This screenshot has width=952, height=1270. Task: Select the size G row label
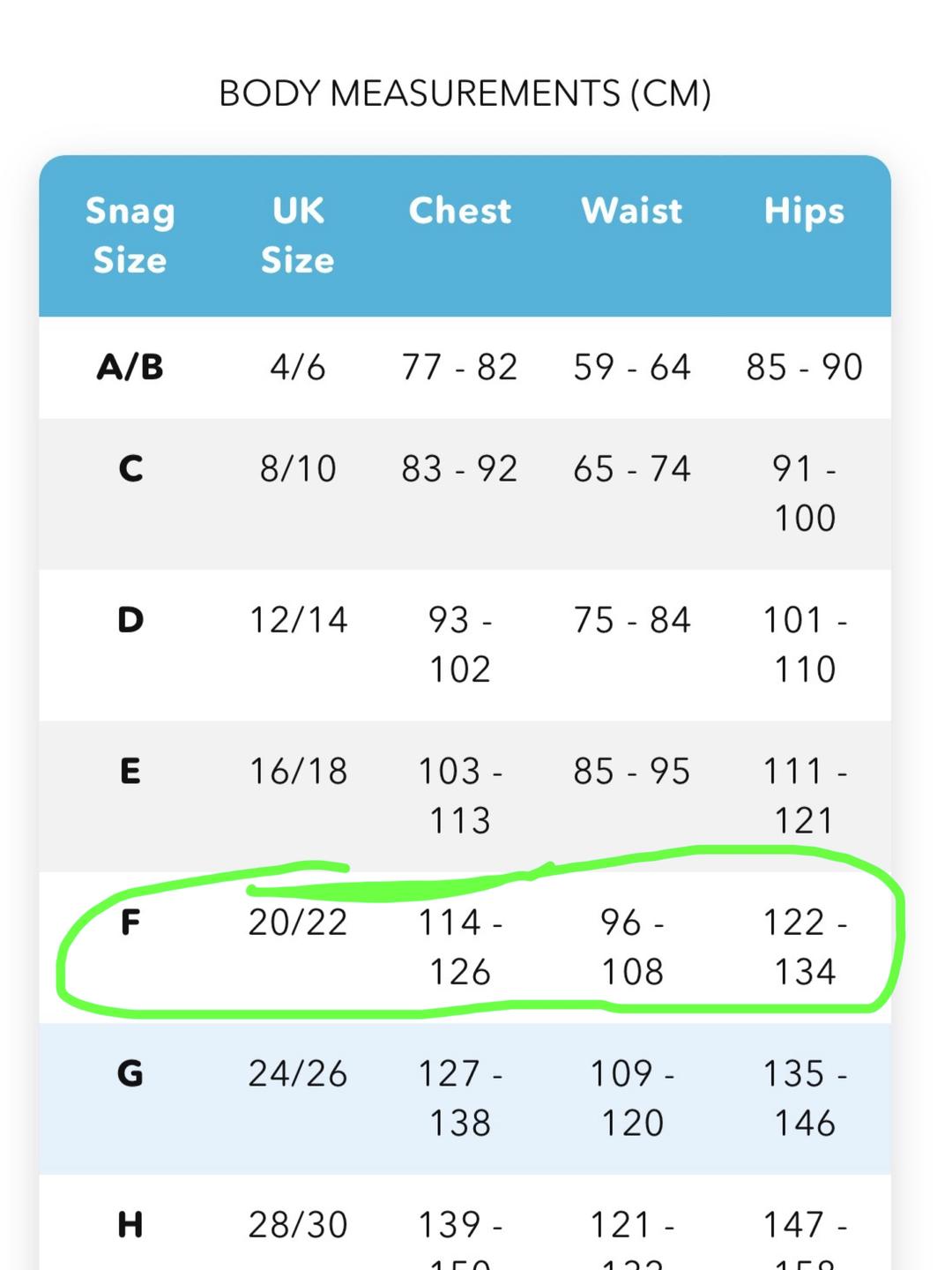point(130,1074)
